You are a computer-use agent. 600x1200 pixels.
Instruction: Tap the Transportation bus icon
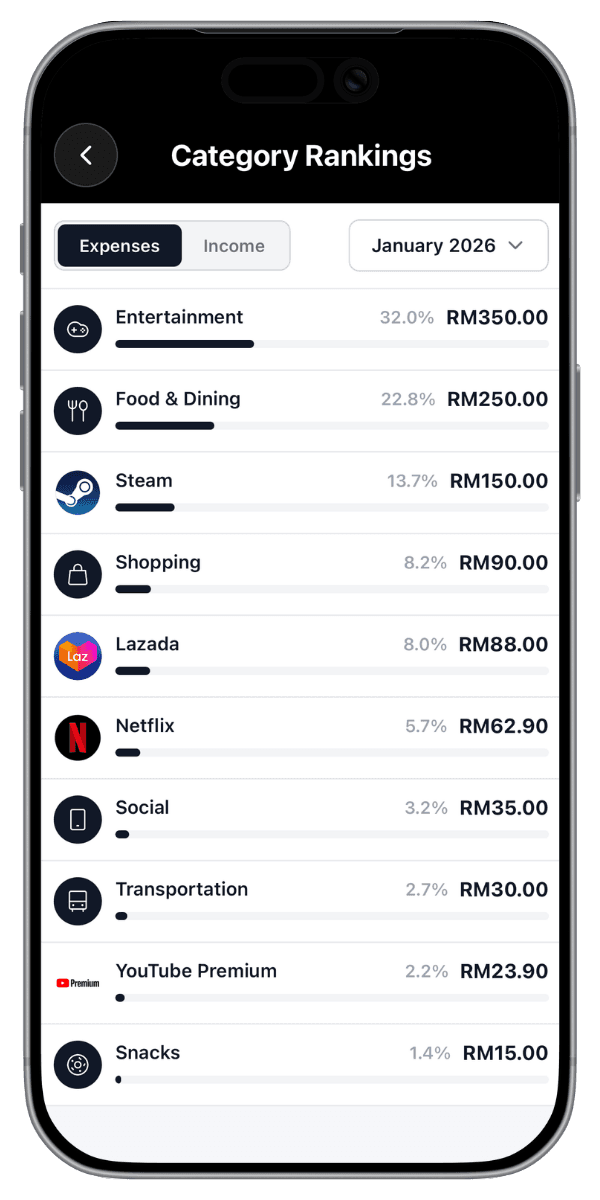coord(77,902)
